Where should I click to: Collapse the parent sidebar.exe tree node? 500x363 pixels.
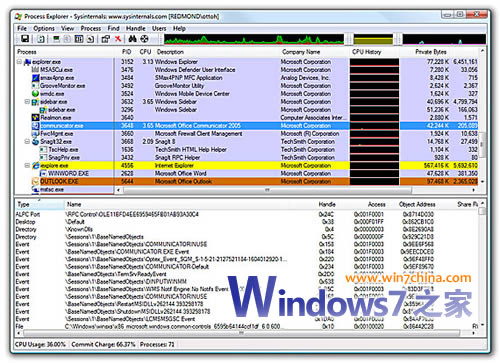coord(27,102)
